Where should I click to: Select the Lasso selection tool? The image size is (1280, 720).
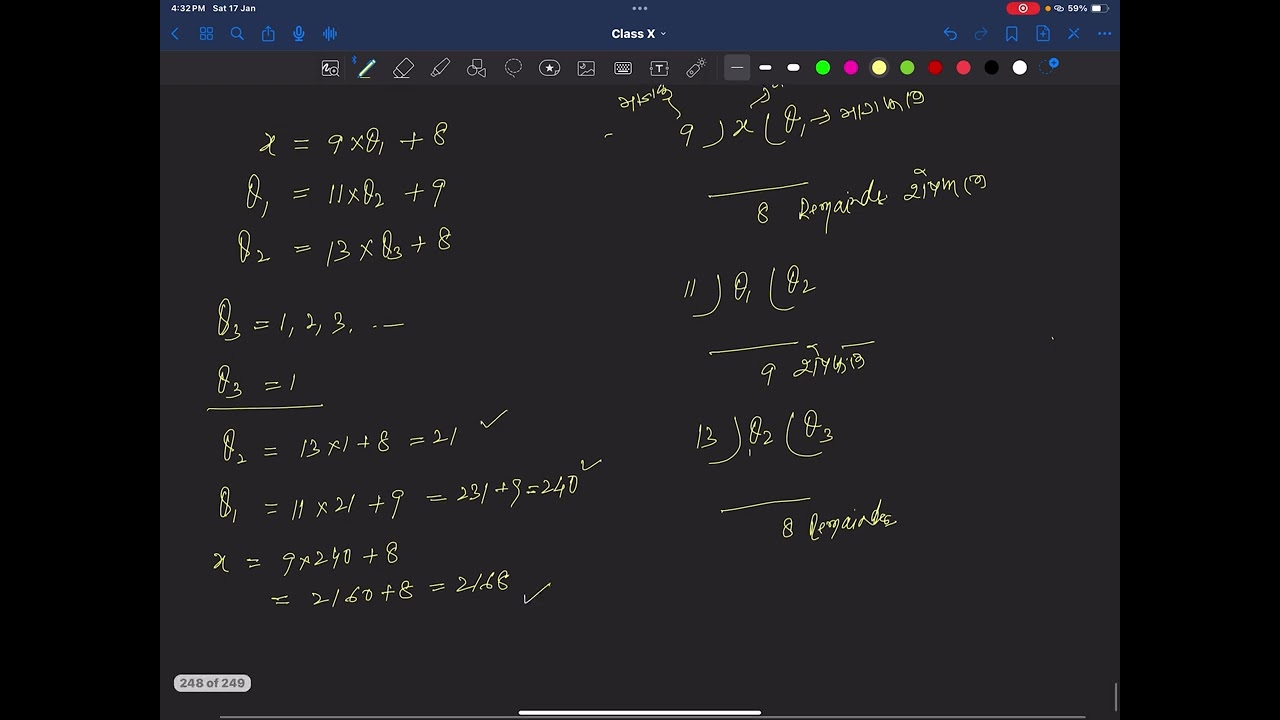513,68
